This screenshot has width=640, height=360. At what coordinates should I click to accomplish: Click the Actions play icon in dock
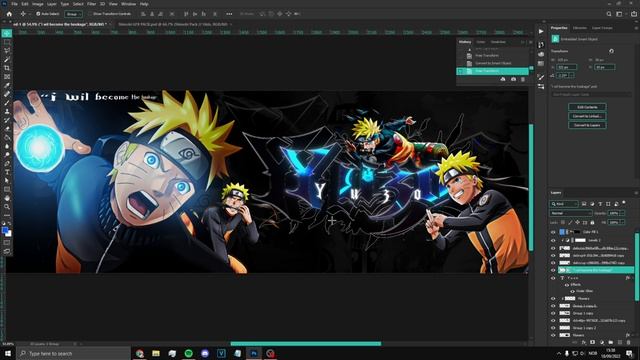(541, 31)
